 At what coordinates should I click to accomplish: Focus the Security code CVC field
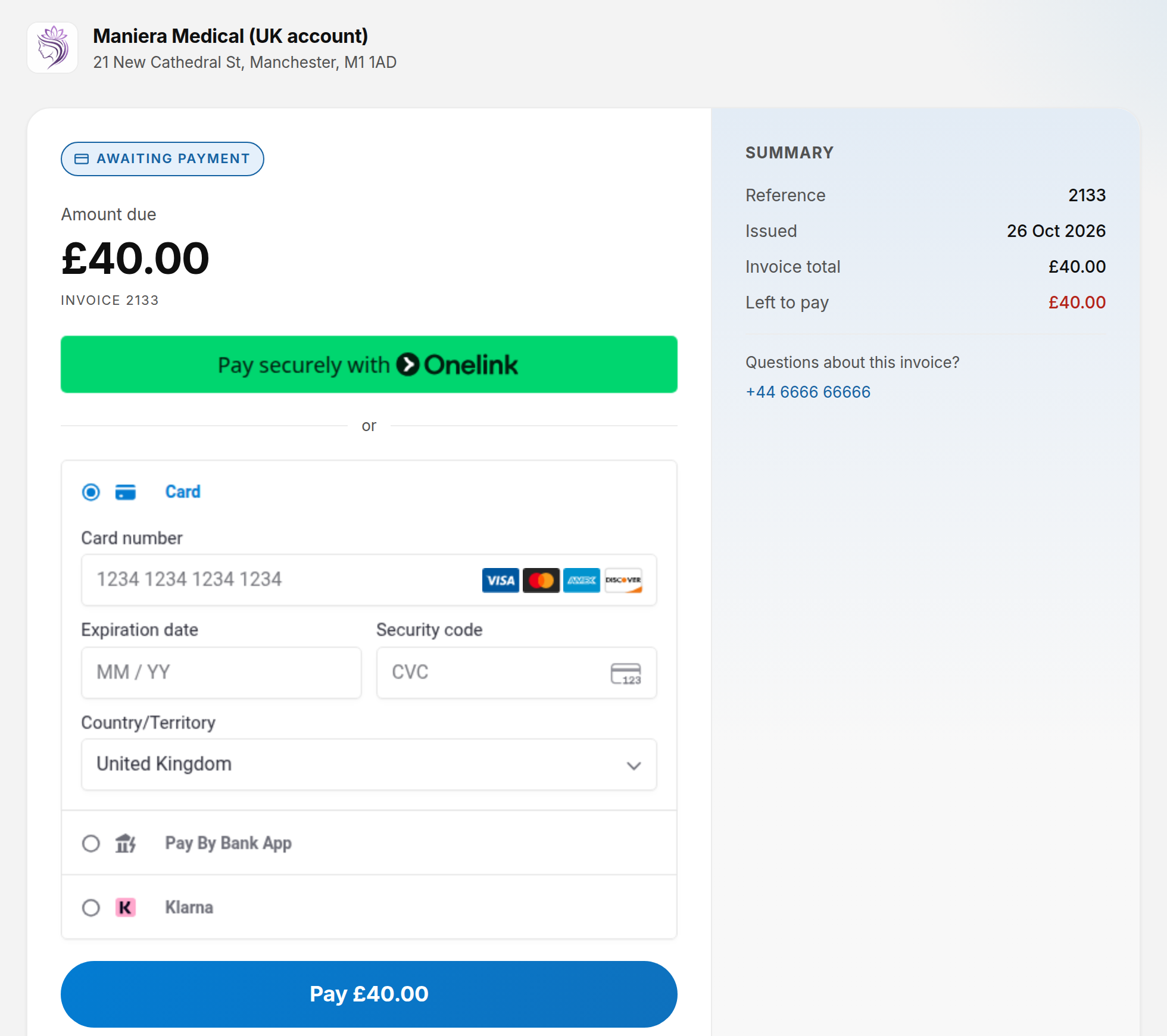(x=517, y=673)
